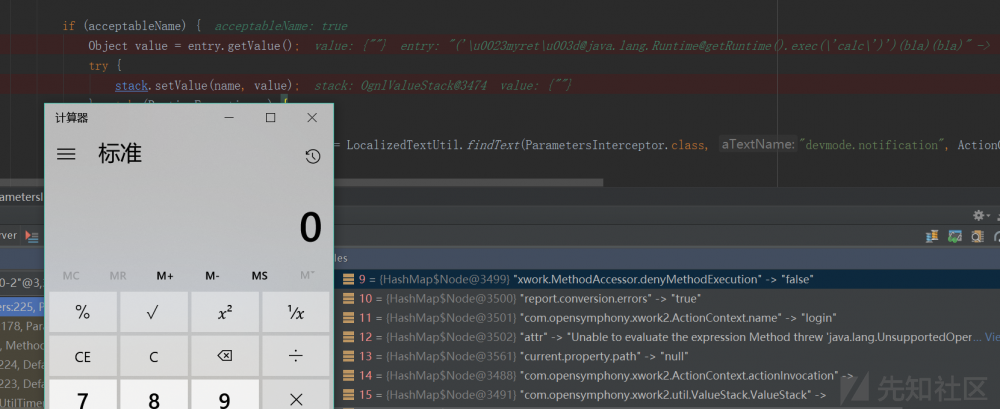This screenshot has width=1000, height=409.
Task: Click the M+ memory add key
Action: click(165, 276)
